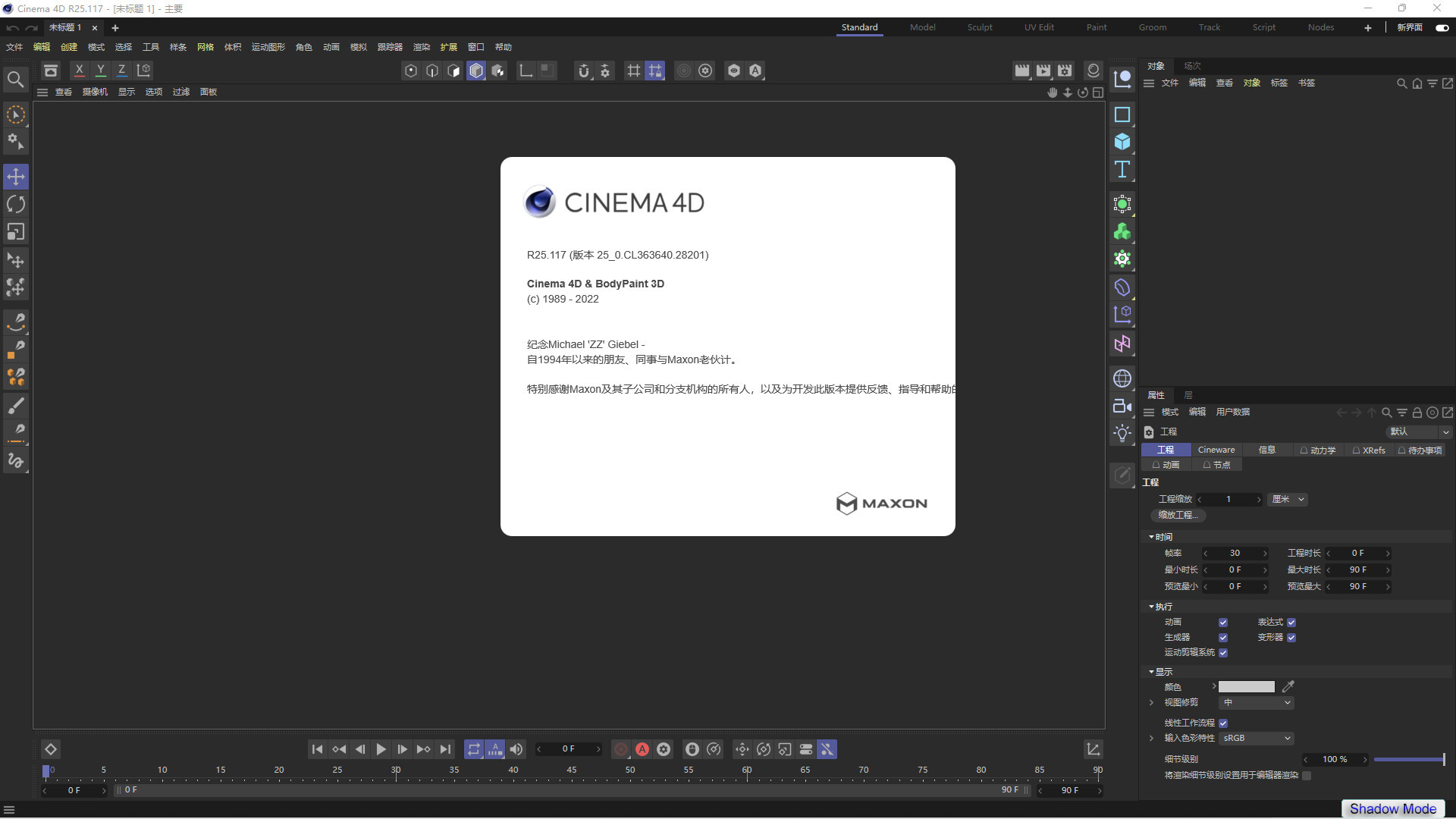Select the Scale tool
The image size is (1456, 819).
(16, 231)
